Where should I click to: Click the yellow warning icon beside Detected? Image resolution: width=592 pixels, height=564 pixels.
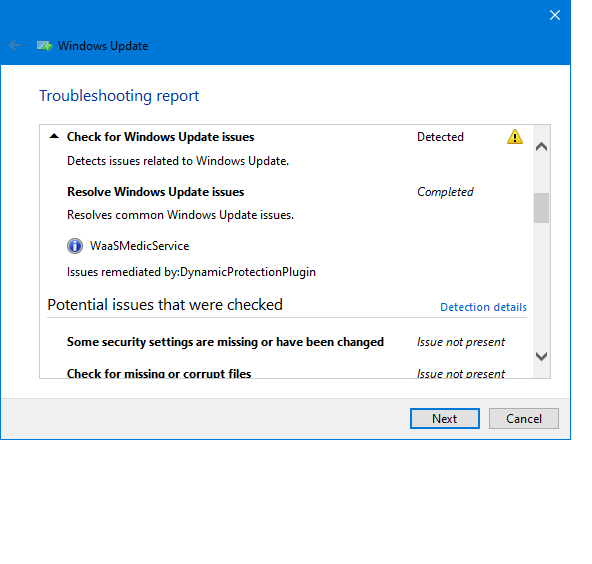515,137
